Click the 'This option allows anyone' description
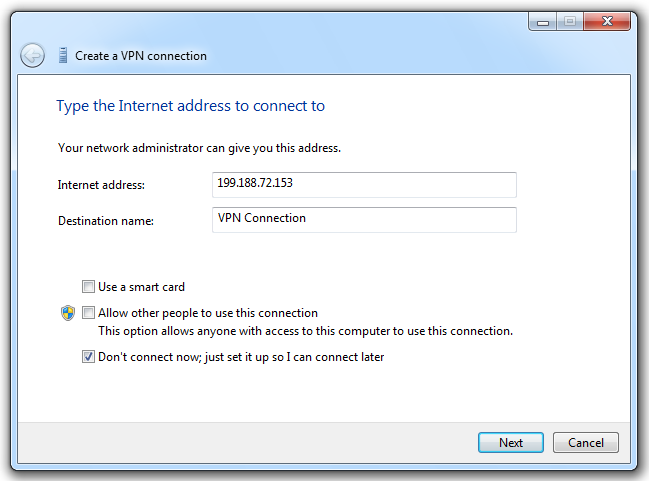The height and width of the screenshot is (481, 649). [305, 331]
